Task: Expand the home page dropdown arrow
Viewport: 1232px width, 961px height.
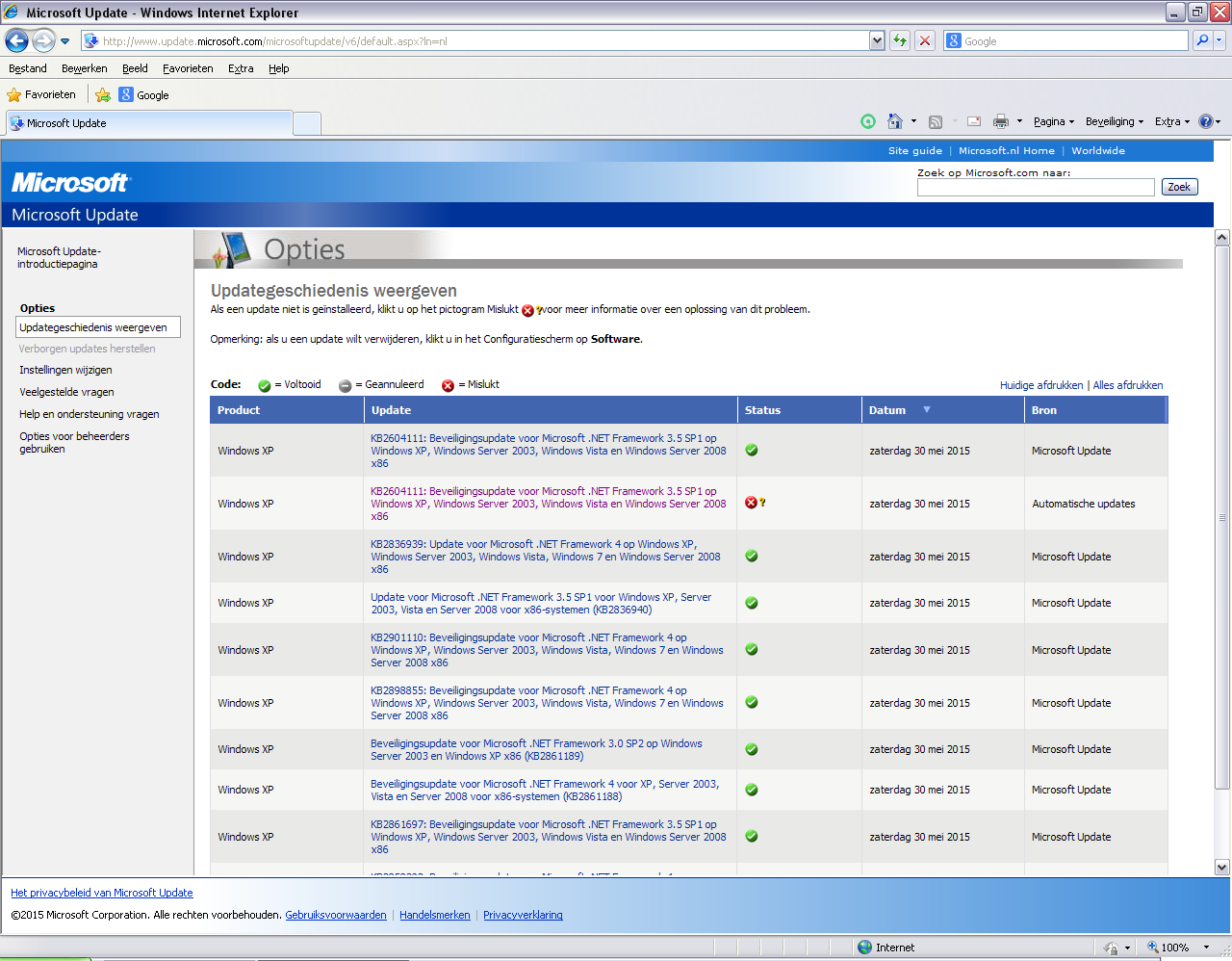Action: (913, 121)
